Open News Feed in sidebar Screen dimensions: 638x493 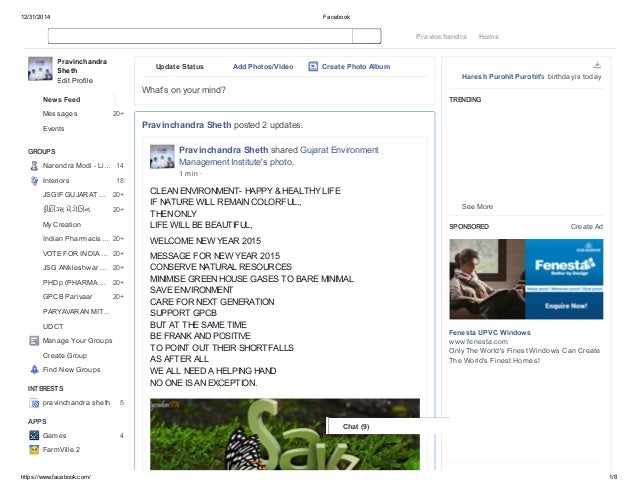pos(61,99)
